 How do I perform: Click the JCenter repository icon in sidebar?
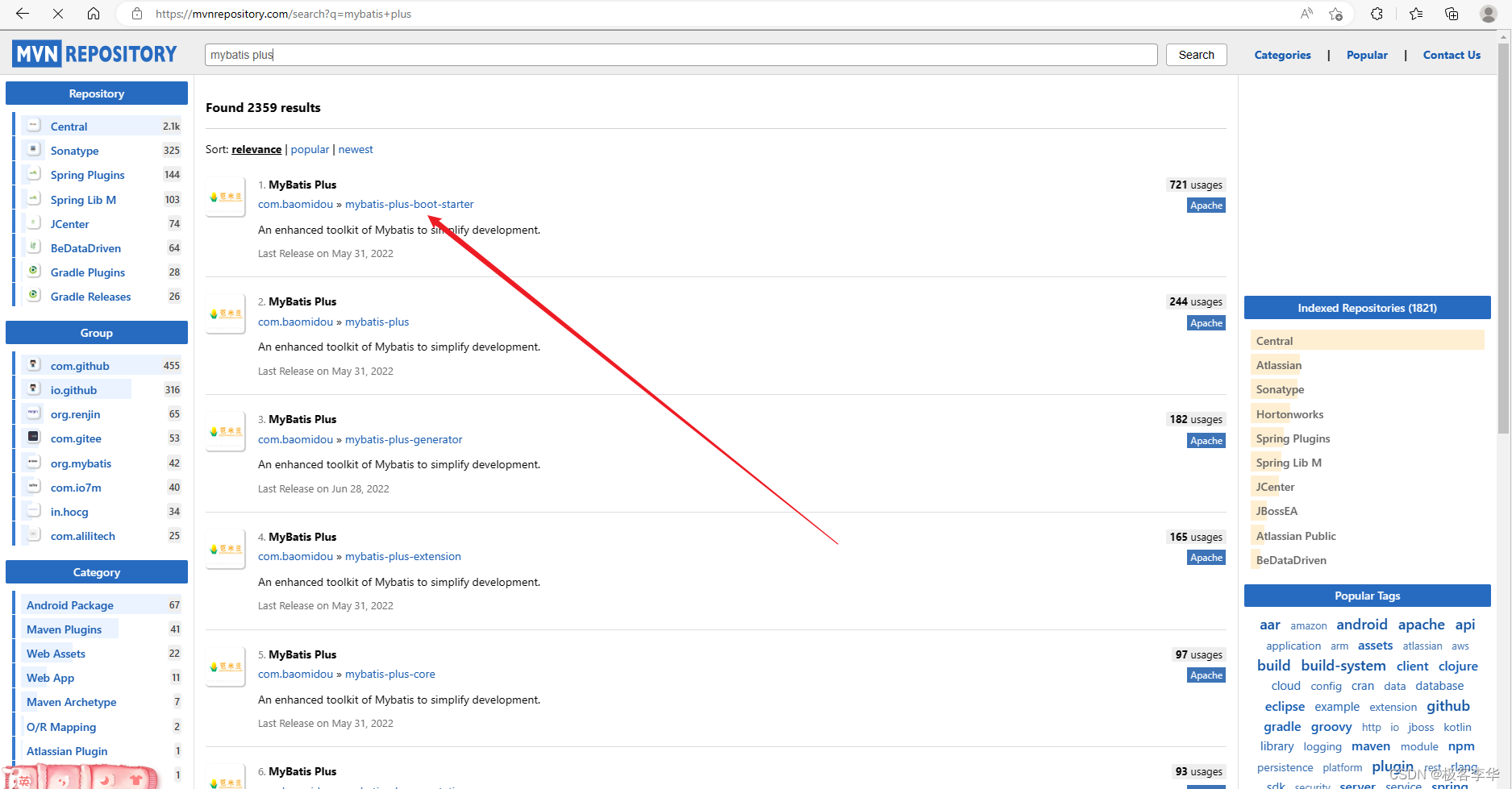point(34,223)
